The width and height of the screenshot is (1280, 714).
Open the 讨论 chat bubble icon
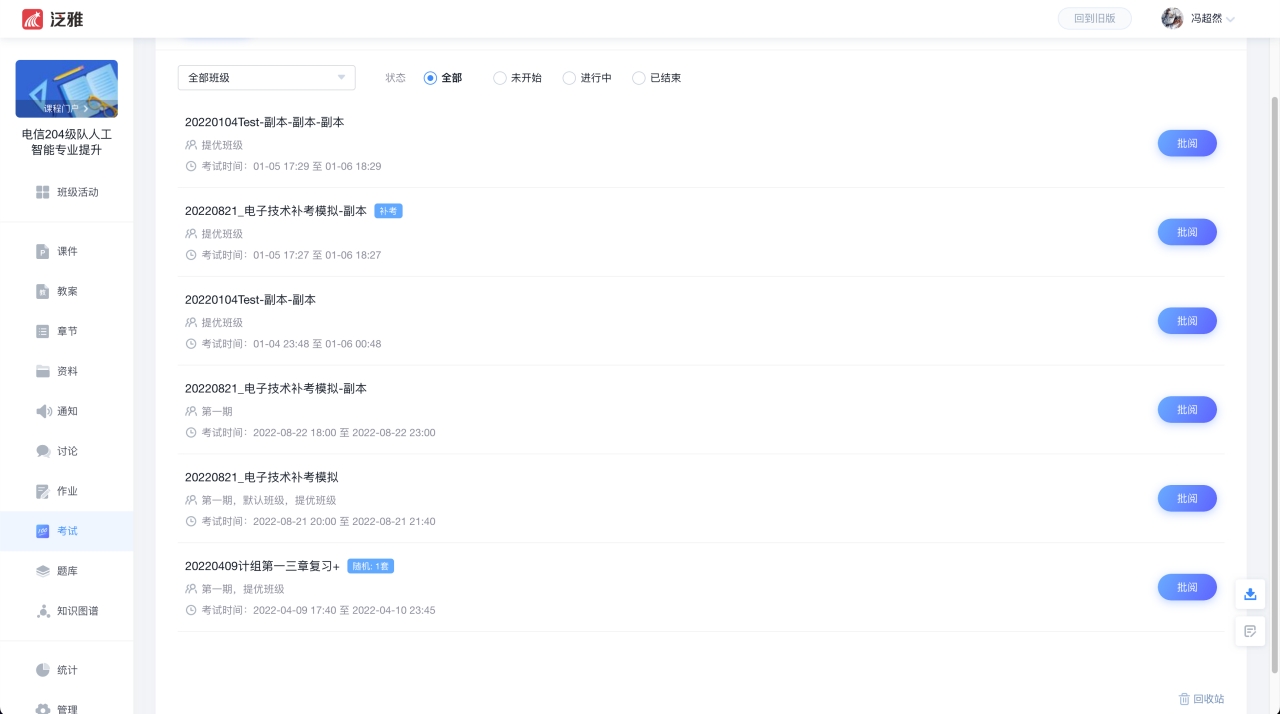click(x=43, y=451)
